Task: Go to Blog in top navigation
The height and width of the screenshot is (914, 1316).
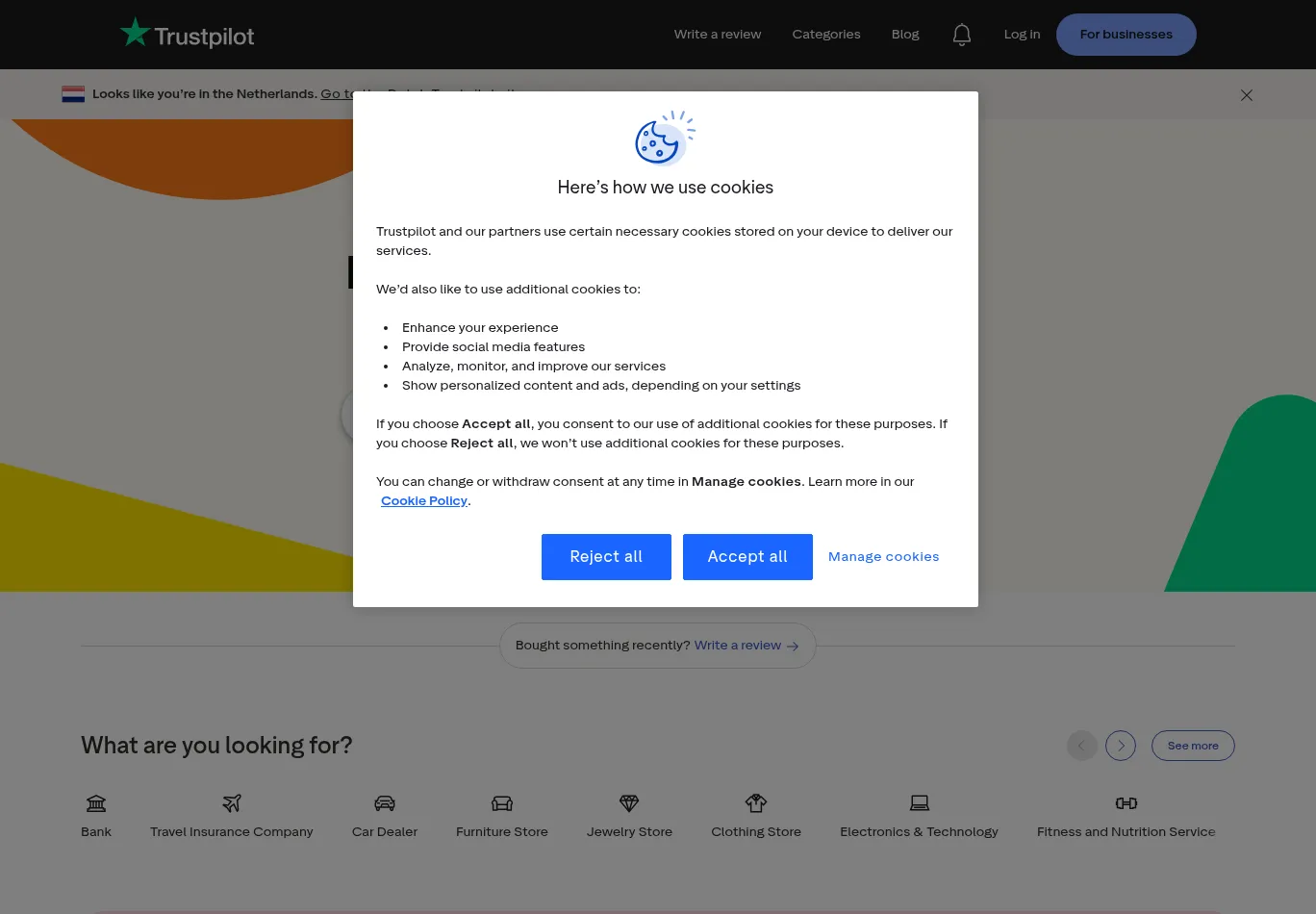Action: point(905,35)
